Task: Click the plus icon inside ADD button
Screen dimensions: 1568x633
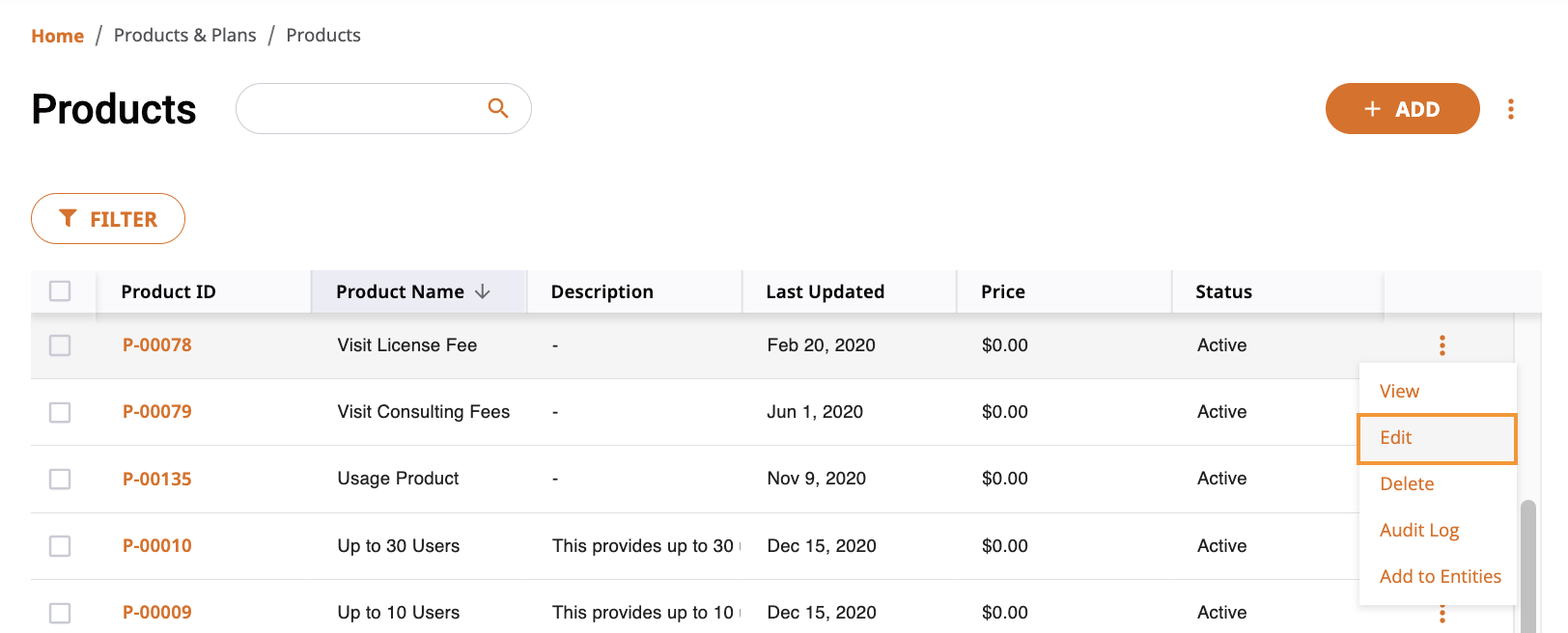Action: tap(1371, 108)
